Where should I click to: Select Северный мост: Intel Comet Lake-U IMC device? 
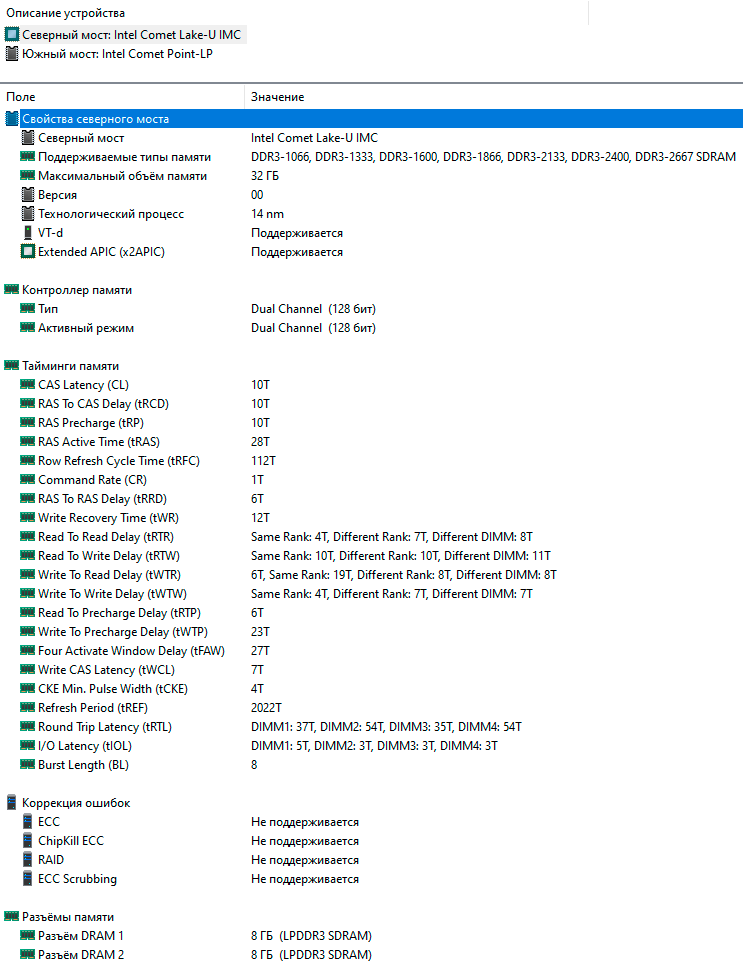[x=132, y=34]
